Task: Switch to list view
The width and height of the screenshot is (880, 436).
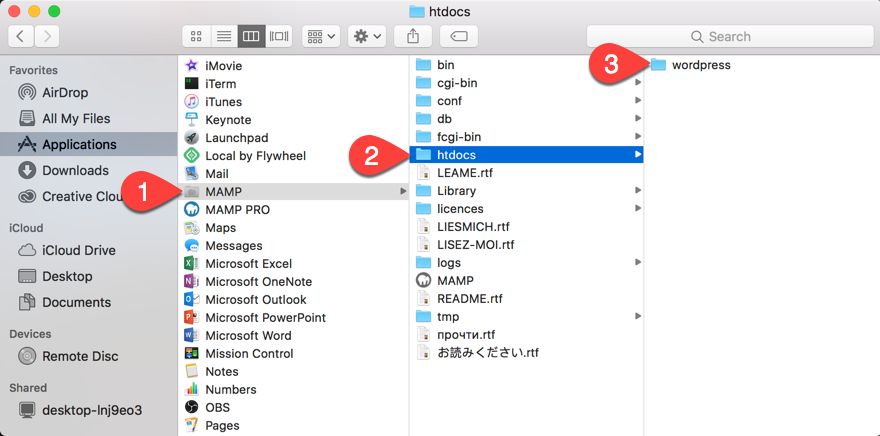Action: click(224, 36)
